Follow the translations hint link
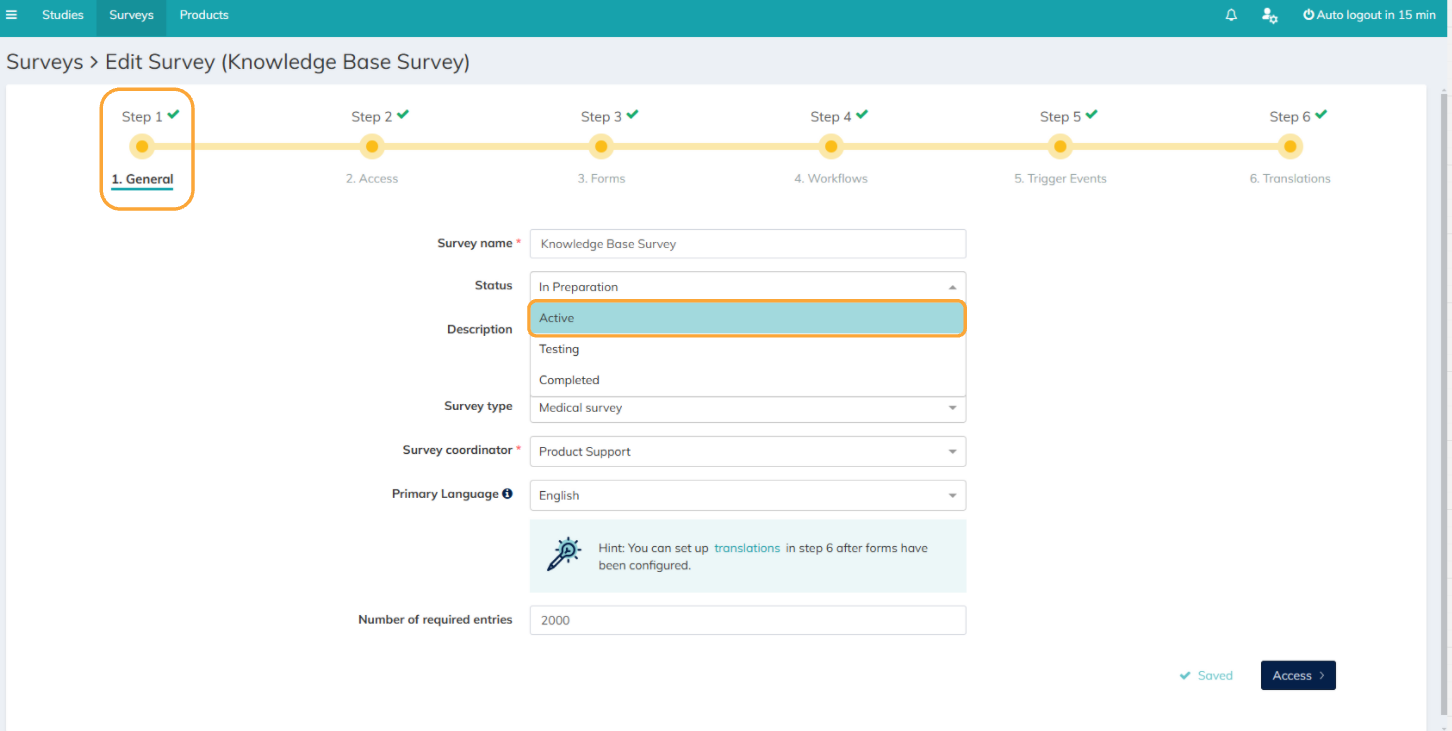Screen dimensions: 1452x731 747,548
